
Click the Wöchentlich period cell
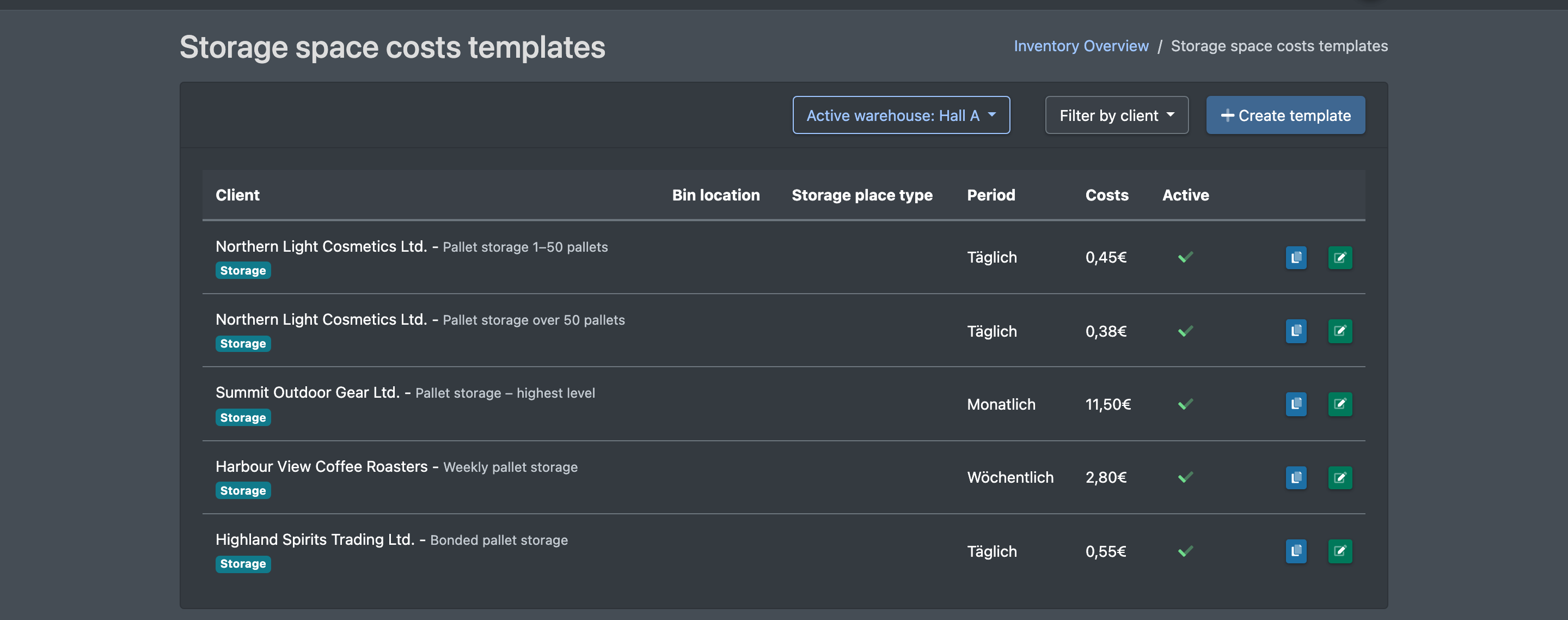pos(1010,477)
